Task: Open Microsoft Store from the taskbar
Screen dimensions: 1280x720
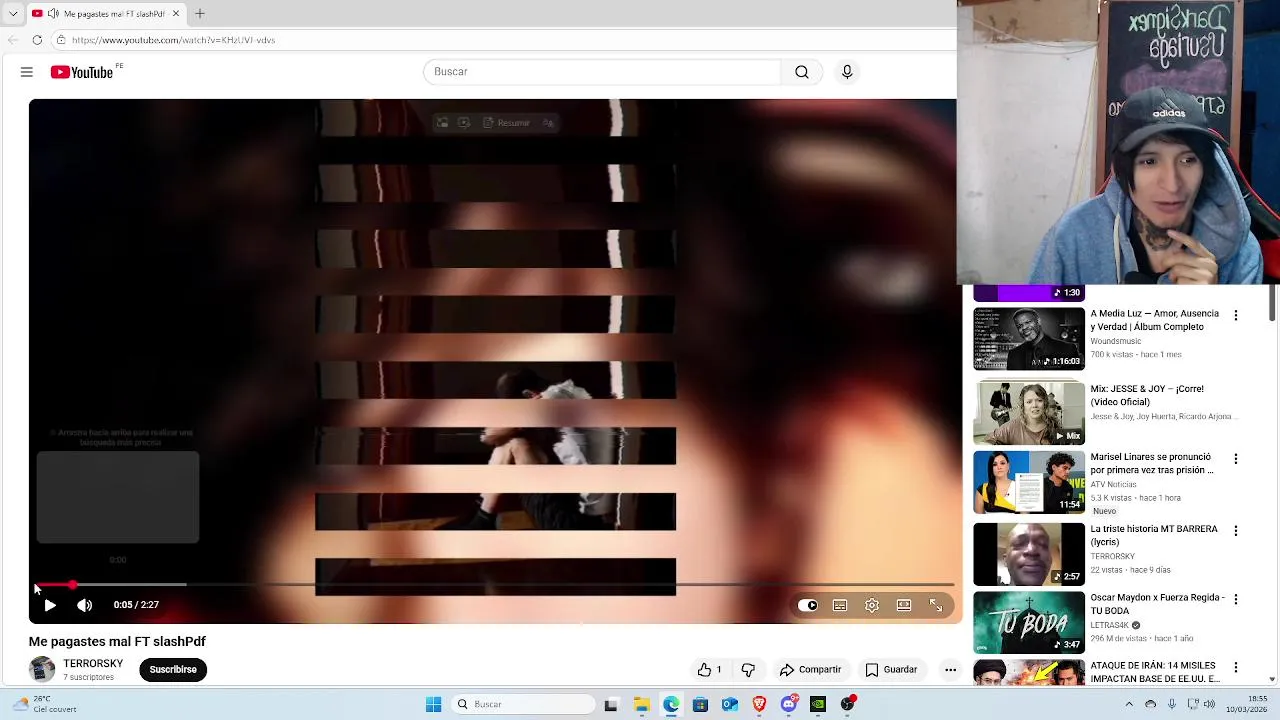Action: pos(700,704)
